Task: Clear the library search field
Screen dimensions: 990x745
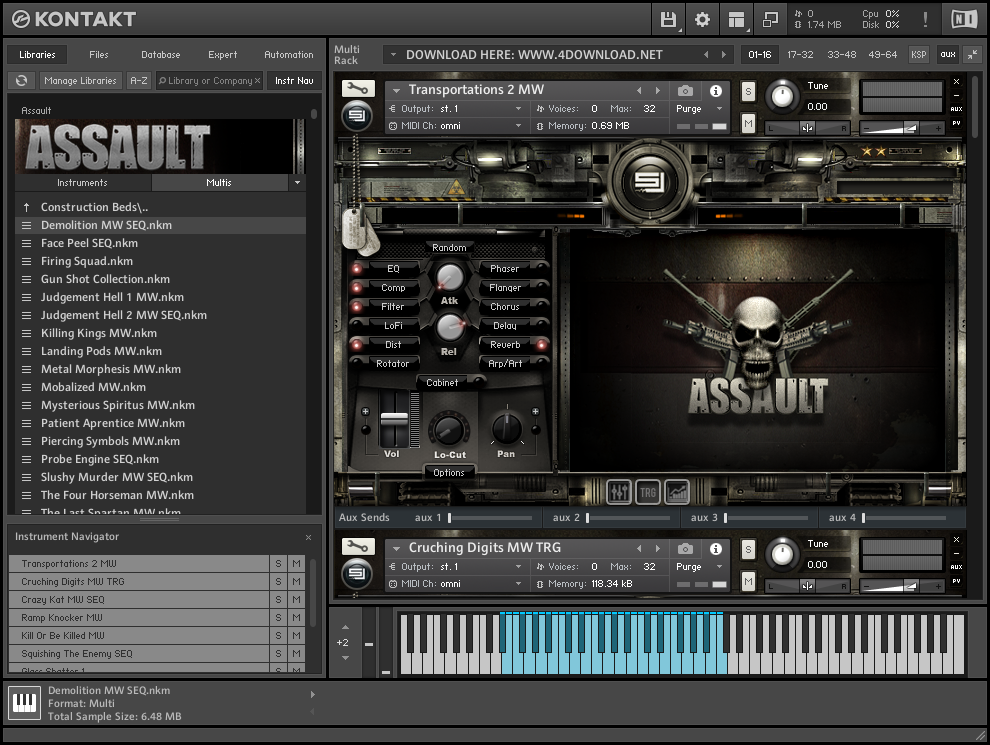Action: coord(257,81)
